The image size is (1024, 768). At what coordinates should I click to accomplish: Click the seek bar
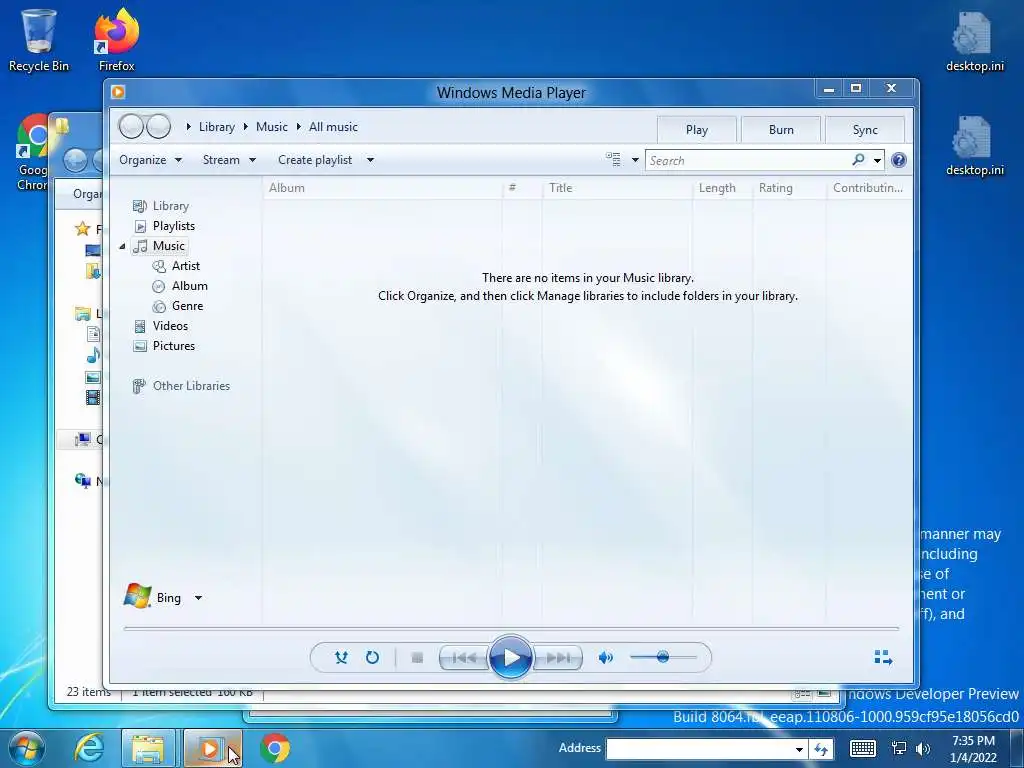pos(511,628)
